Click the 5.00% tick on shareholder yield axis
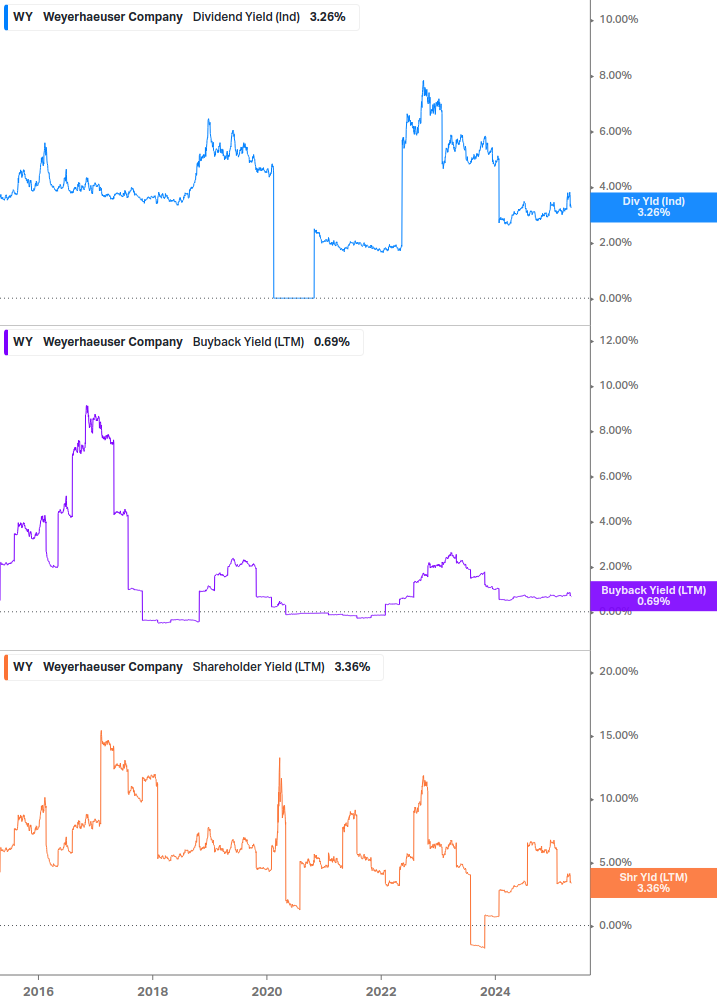 615,862
